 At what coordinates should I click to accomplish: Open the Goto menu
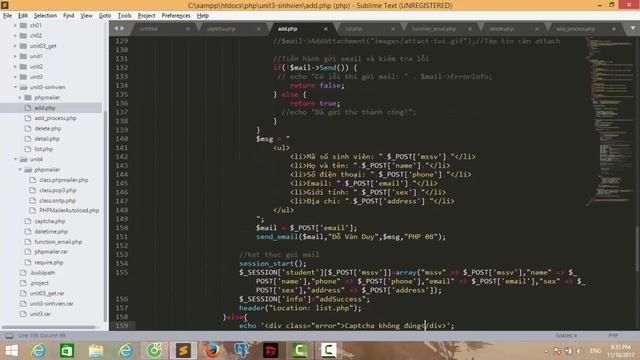tap(104, 16)
